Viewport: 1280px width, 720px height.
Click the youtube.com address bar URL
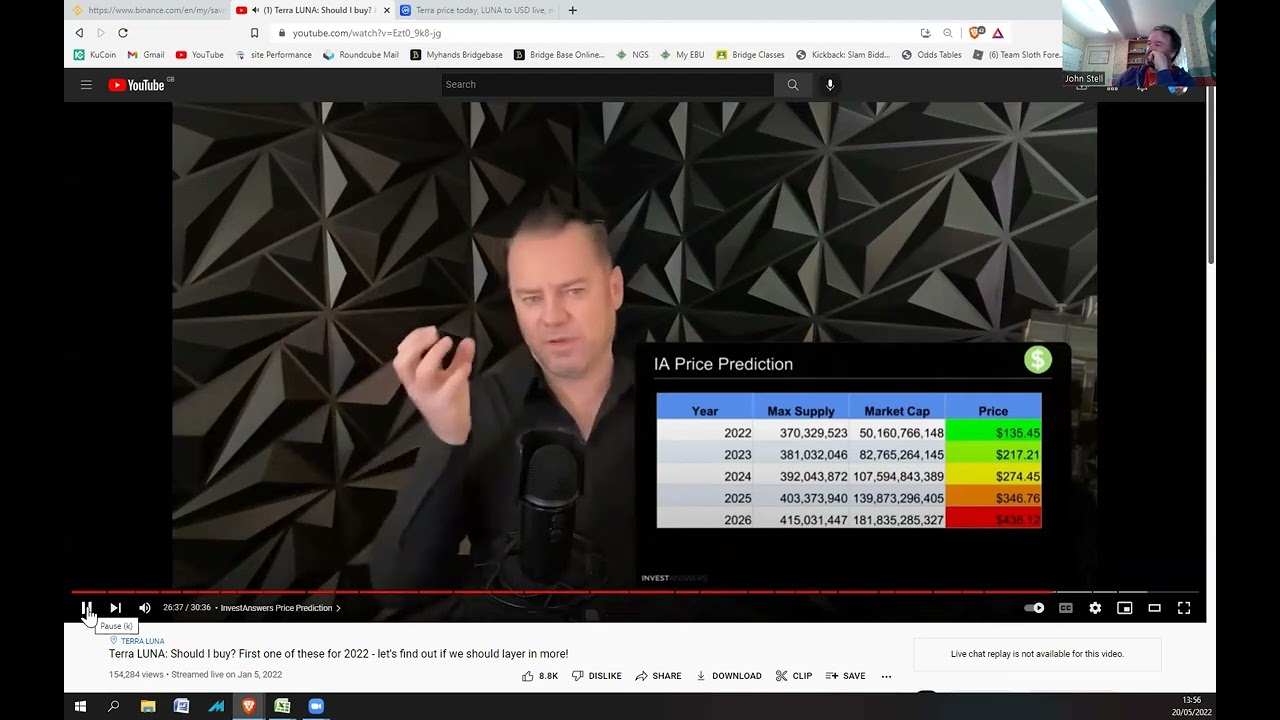[x=367, y=33]
